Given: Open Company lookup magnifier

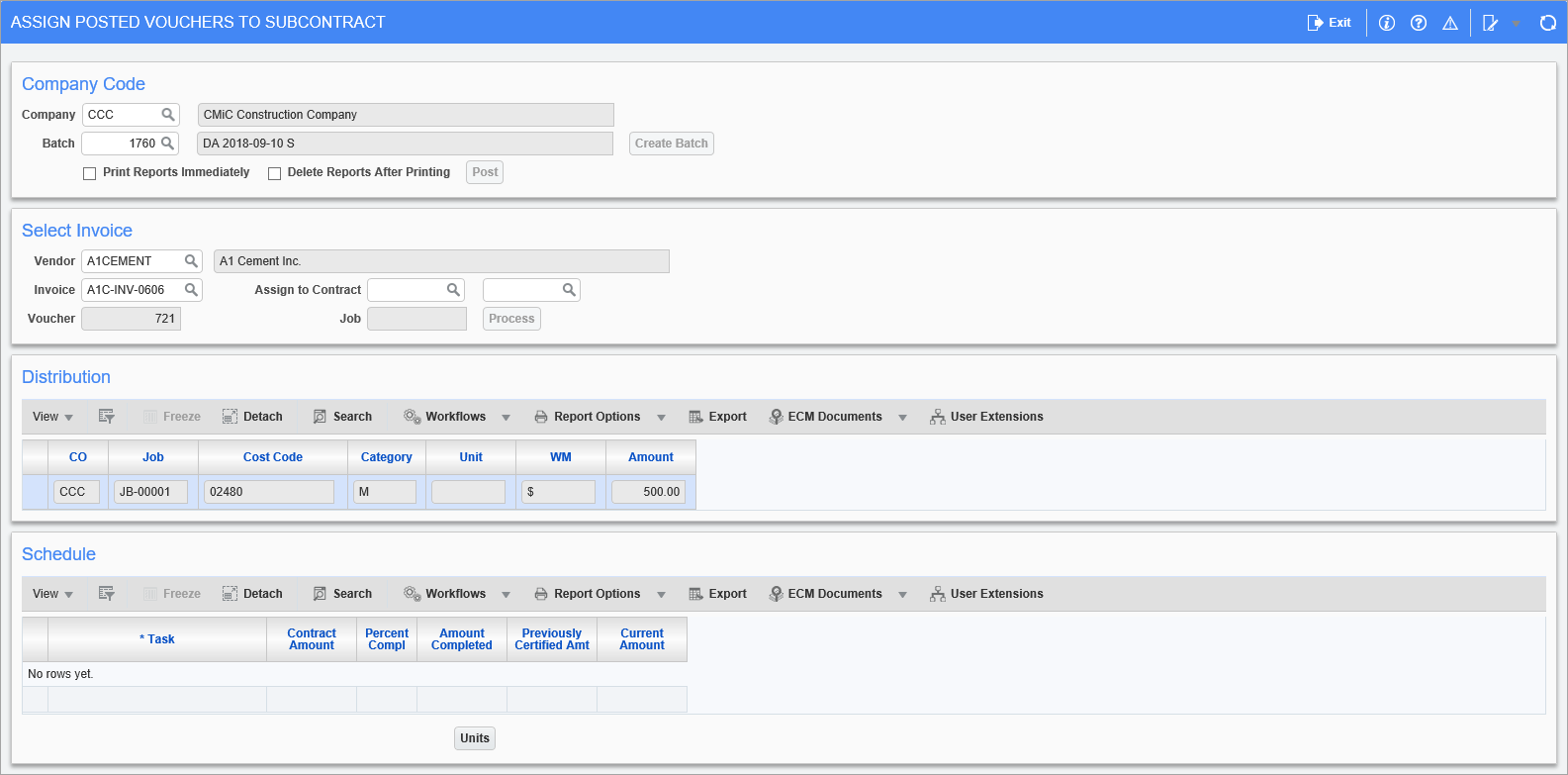Looking at the screenshot, I should (x=168, y=115).
